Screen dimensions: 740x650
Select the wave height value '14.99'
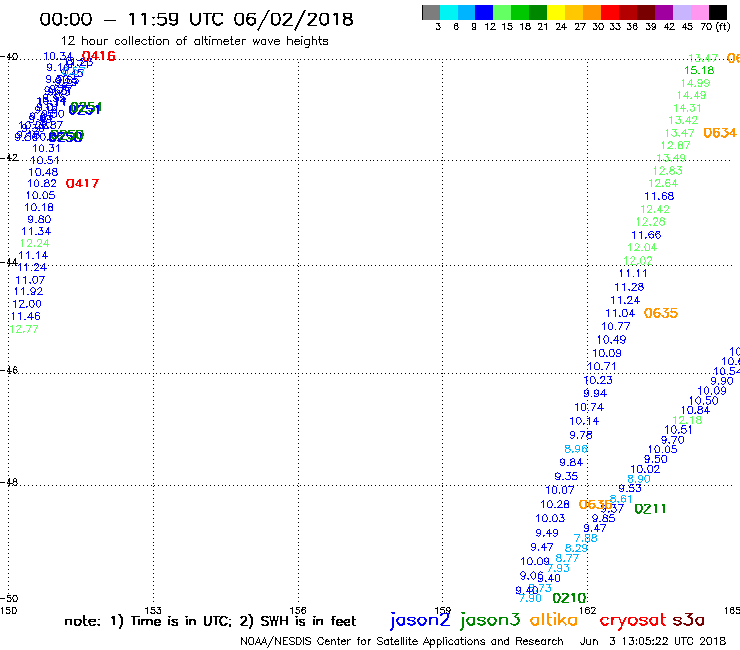point(695,83)
